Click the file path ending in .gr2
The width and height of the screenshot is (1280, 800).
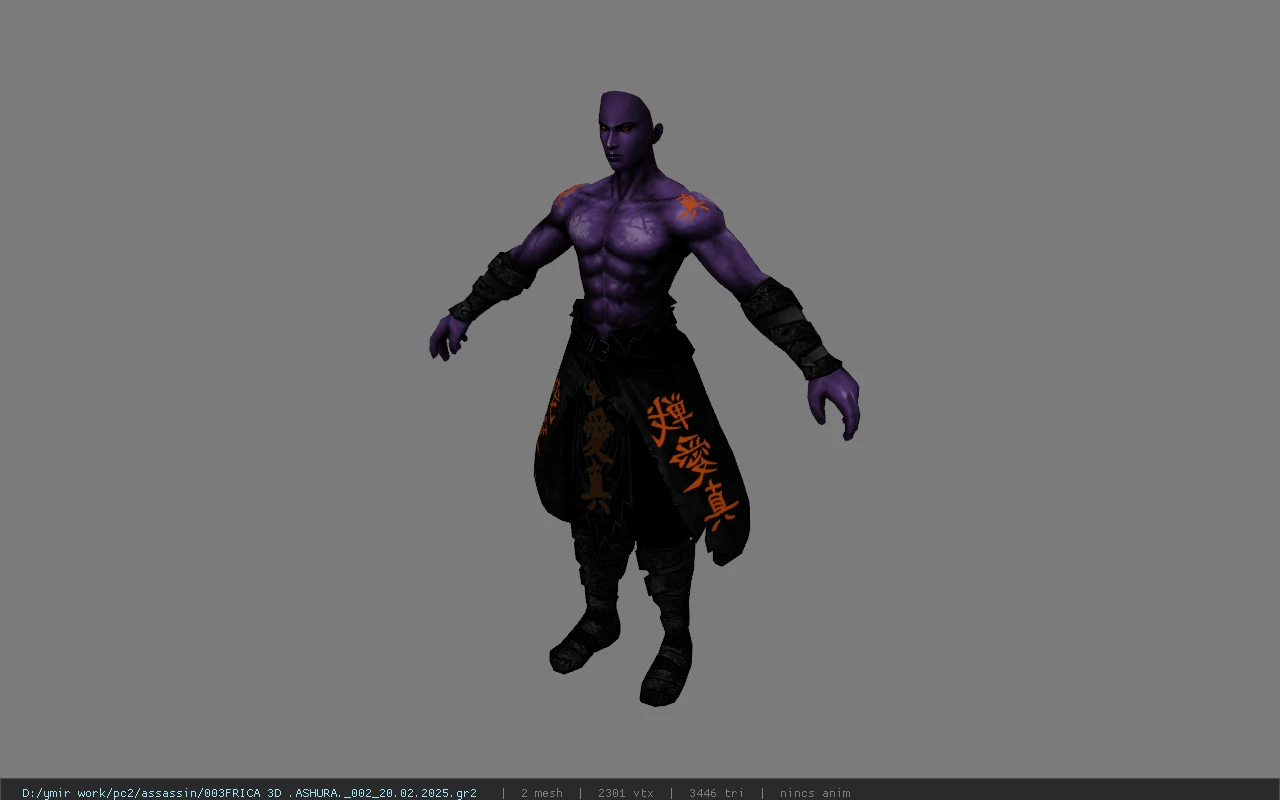249,793
